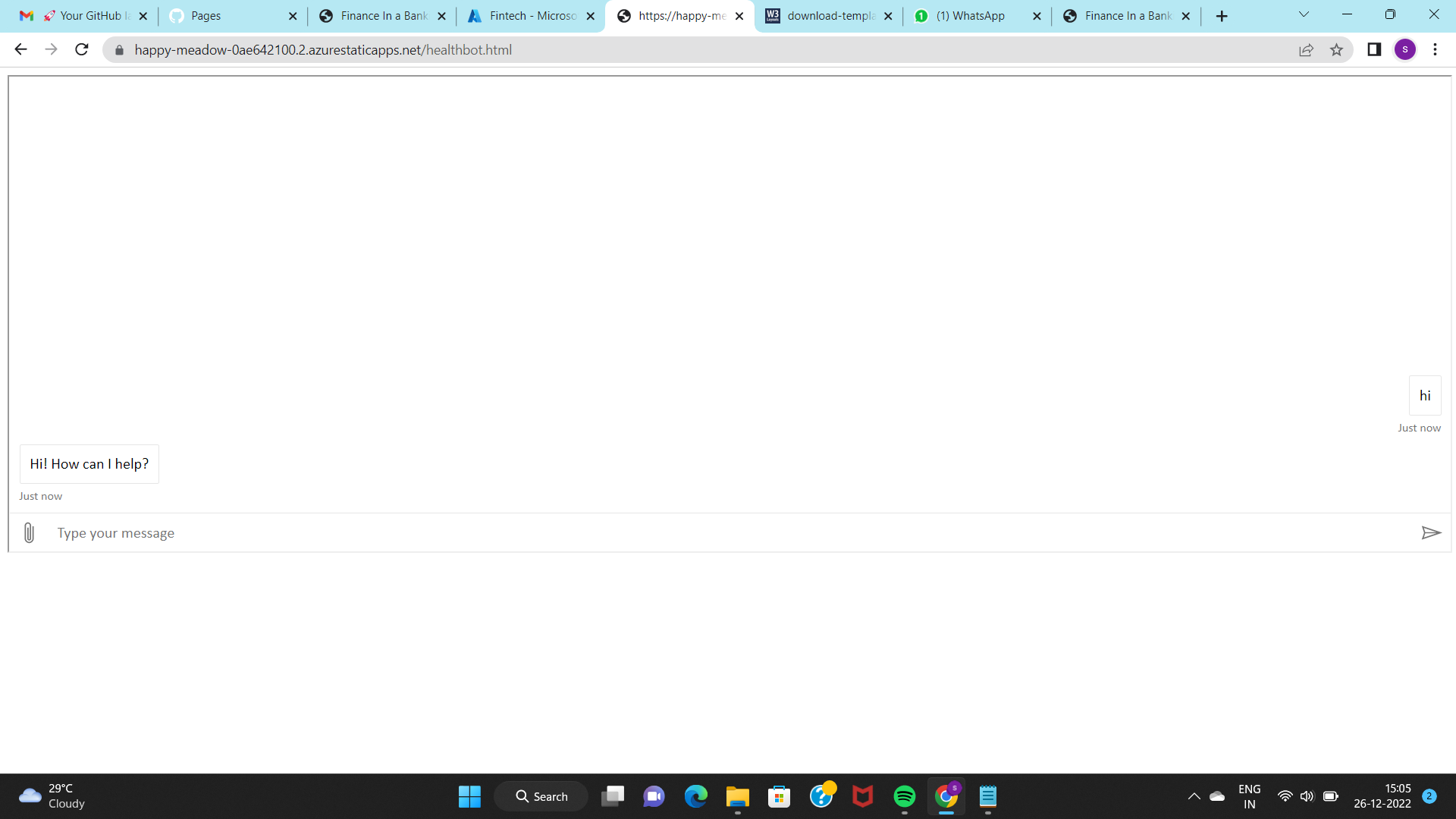The width and height of the screenshot is (1456, 819).
Task: Switch to the WhatsApp tab
Action: click(969, 16)
